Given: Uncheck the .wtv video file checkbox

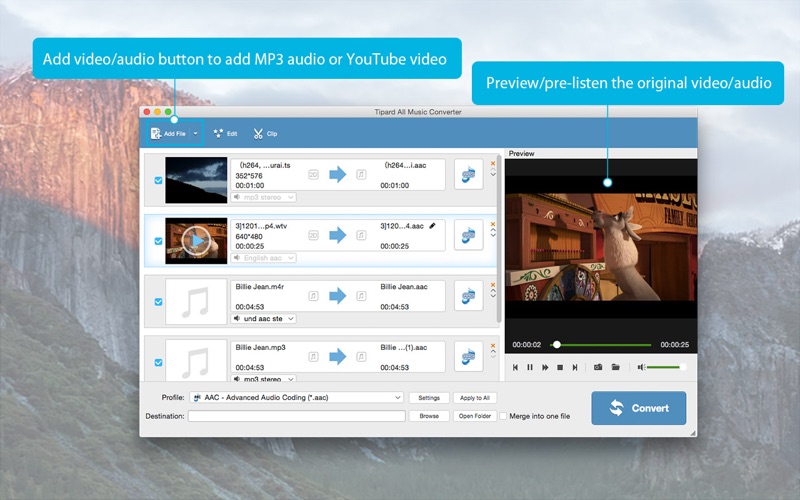Looking at the screenshot, I should coord(158,241).
